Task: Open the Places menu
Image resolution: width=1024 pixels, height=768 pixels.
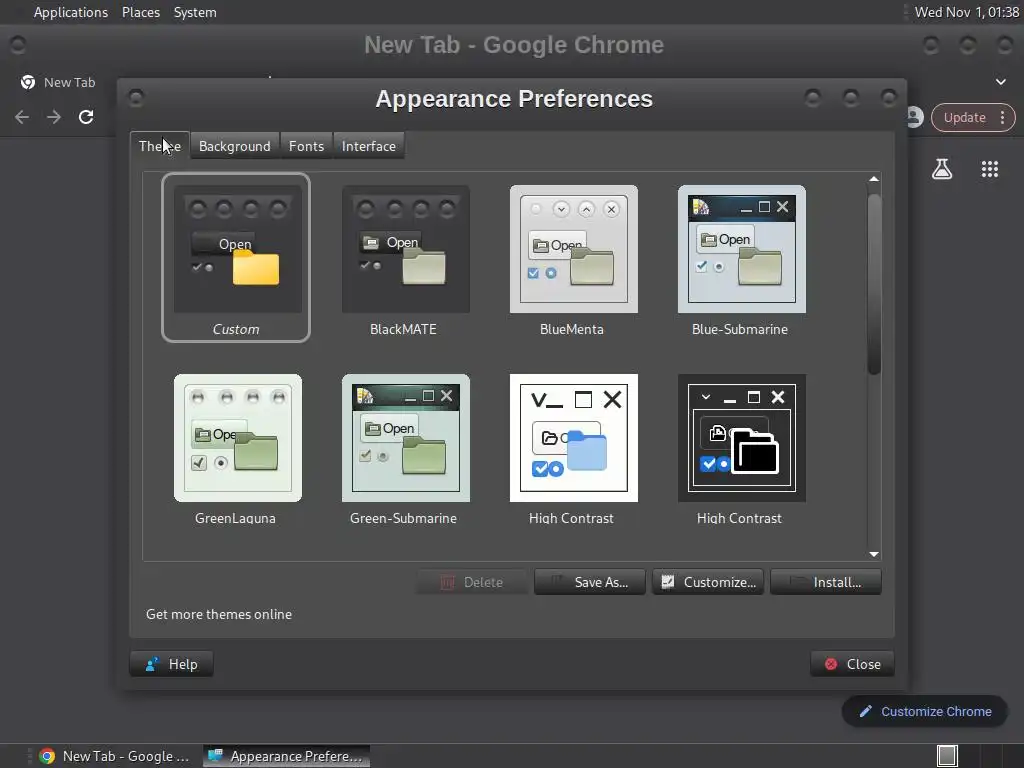Action: (141, 12)
